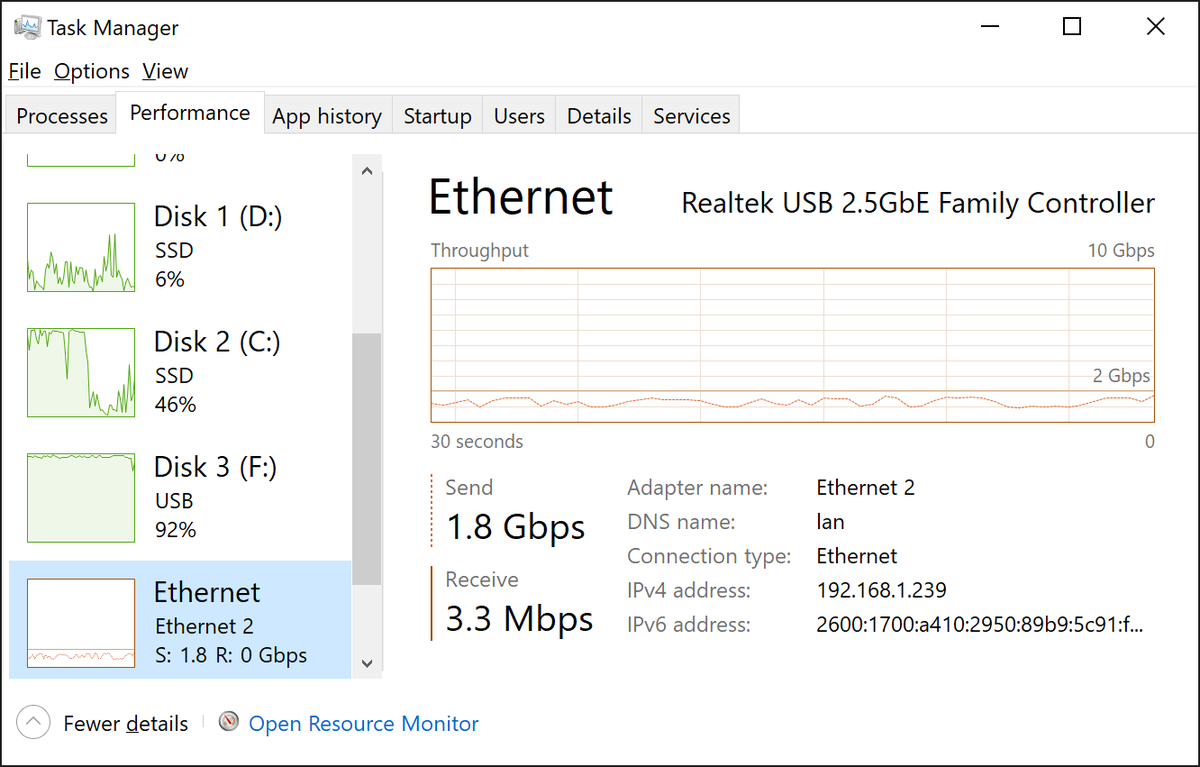Select the Disk 1 (D:) graph thumbnail
The height and width of the screenshot is (767, 1200).
tap(81, 247)
